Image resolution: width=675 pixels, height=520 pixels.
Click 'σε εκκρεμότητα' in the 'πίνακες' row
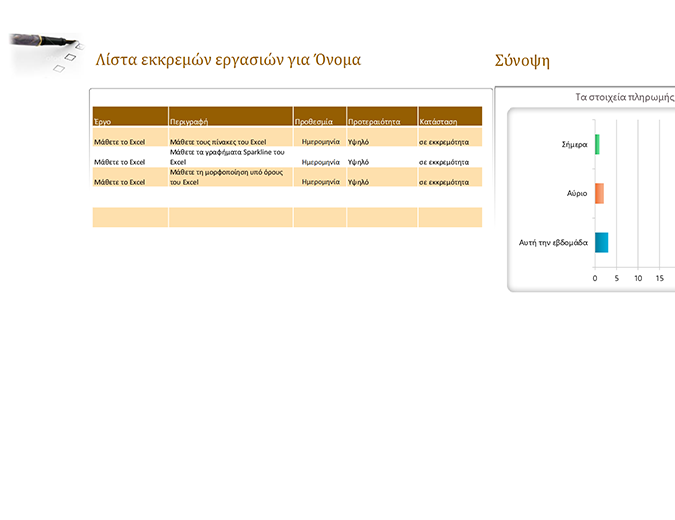tap(444, 142)
